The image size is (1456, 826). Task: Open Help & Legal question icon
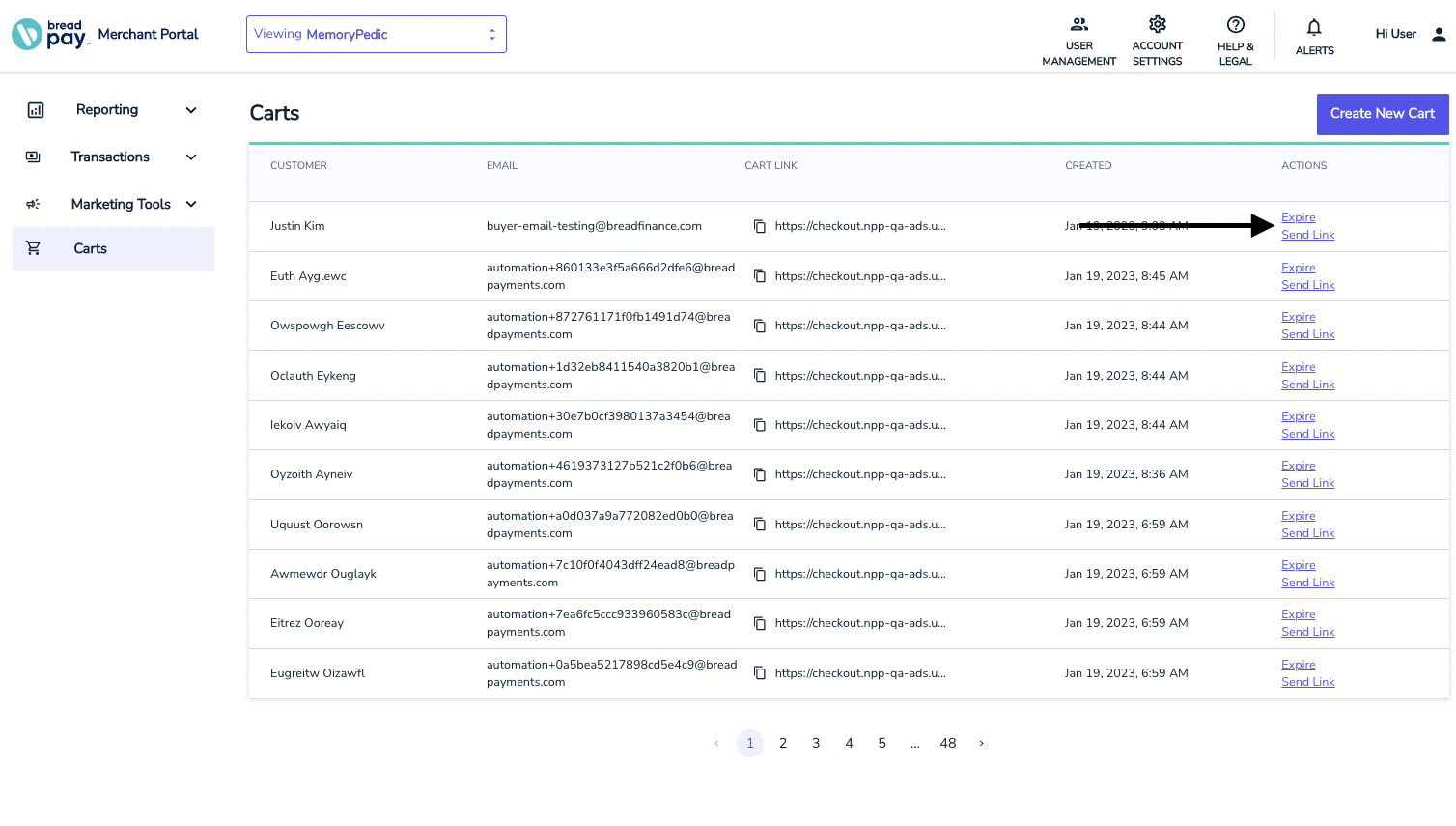pyautogui.click(x=1236, y=25)
